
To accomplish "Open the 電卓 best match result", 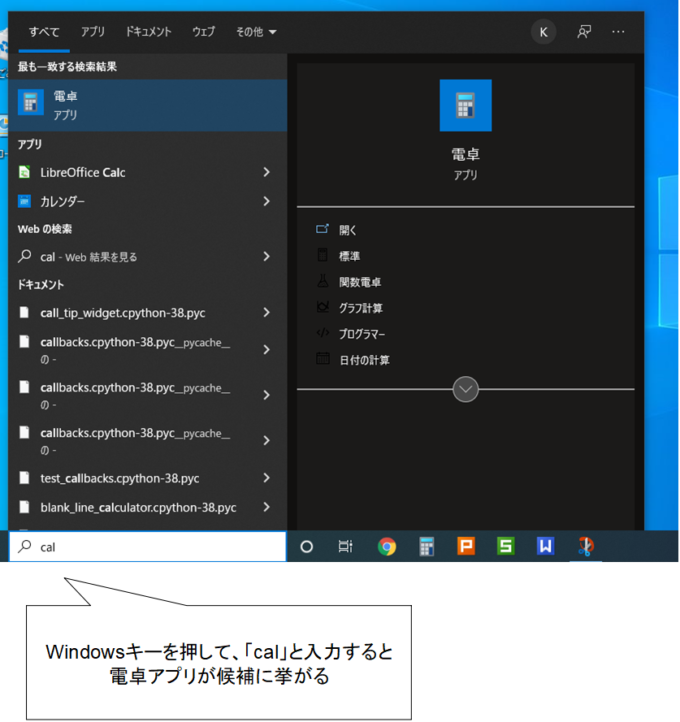I will tap(148, 105).
